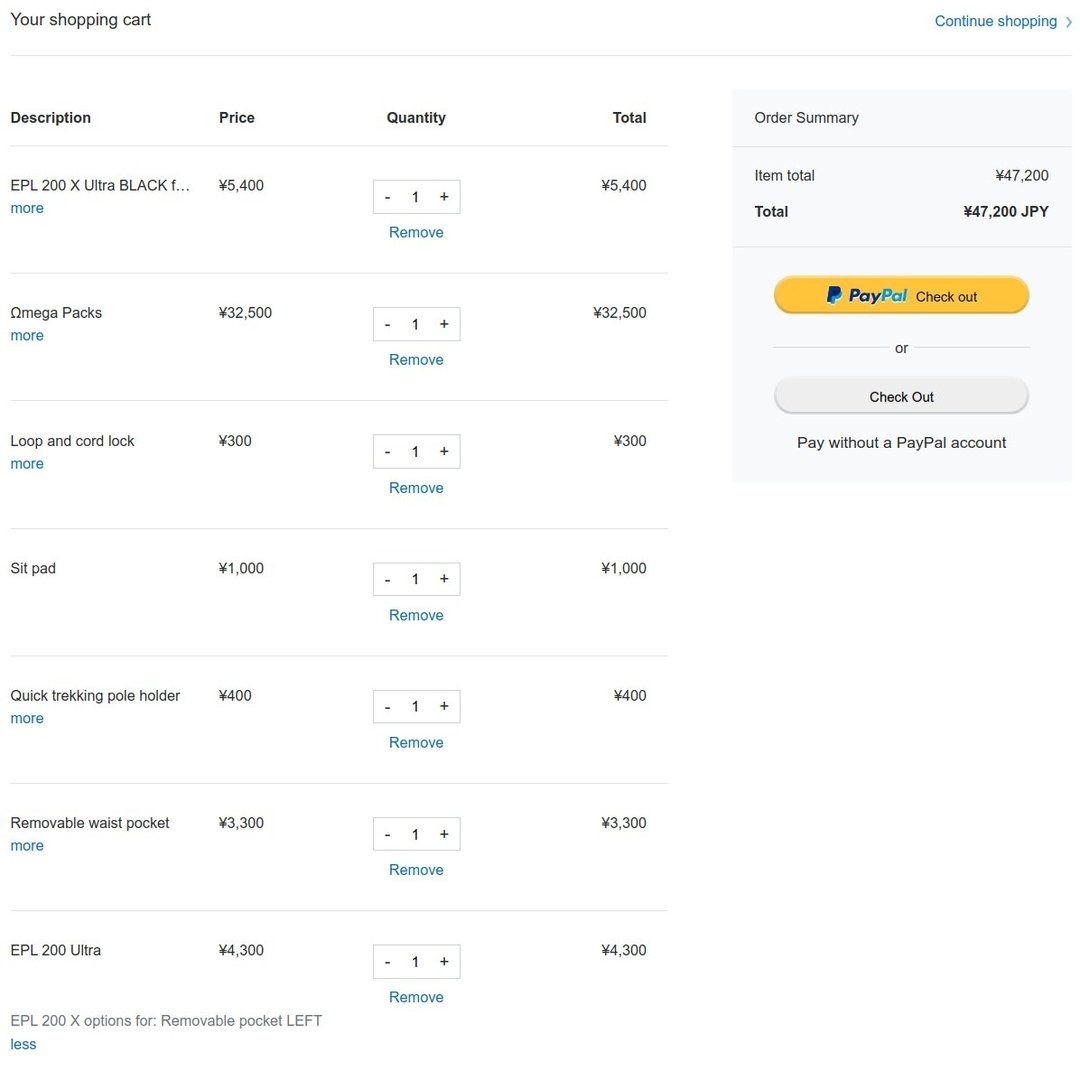Open the Continue shopping link

click(x=995, y=21)
